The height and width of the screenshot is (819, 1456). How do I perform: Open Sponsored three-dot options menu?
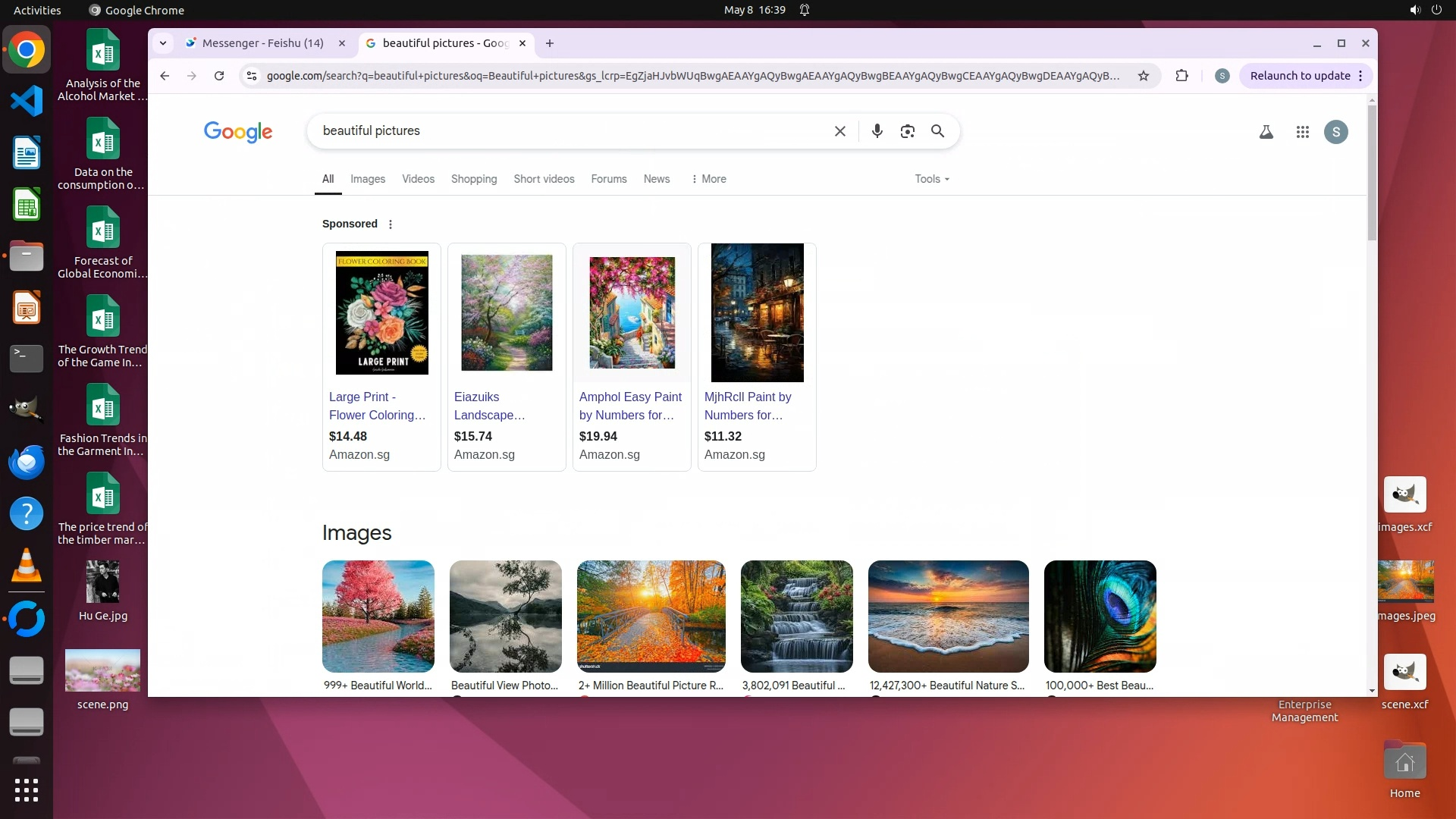tap(391, 224)
